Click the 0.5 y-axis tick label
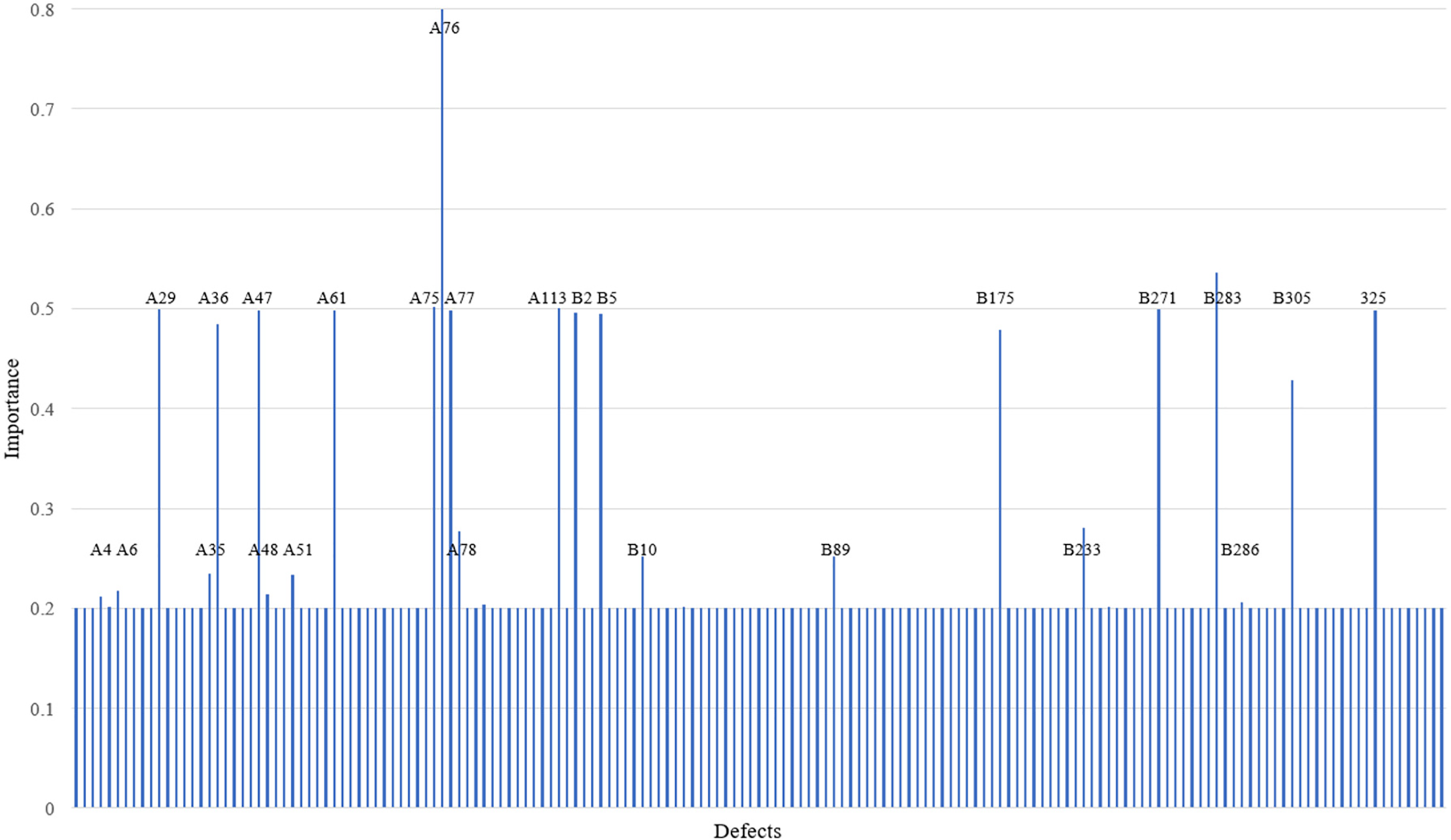1451x840 pixels. (x=42, y=309)
